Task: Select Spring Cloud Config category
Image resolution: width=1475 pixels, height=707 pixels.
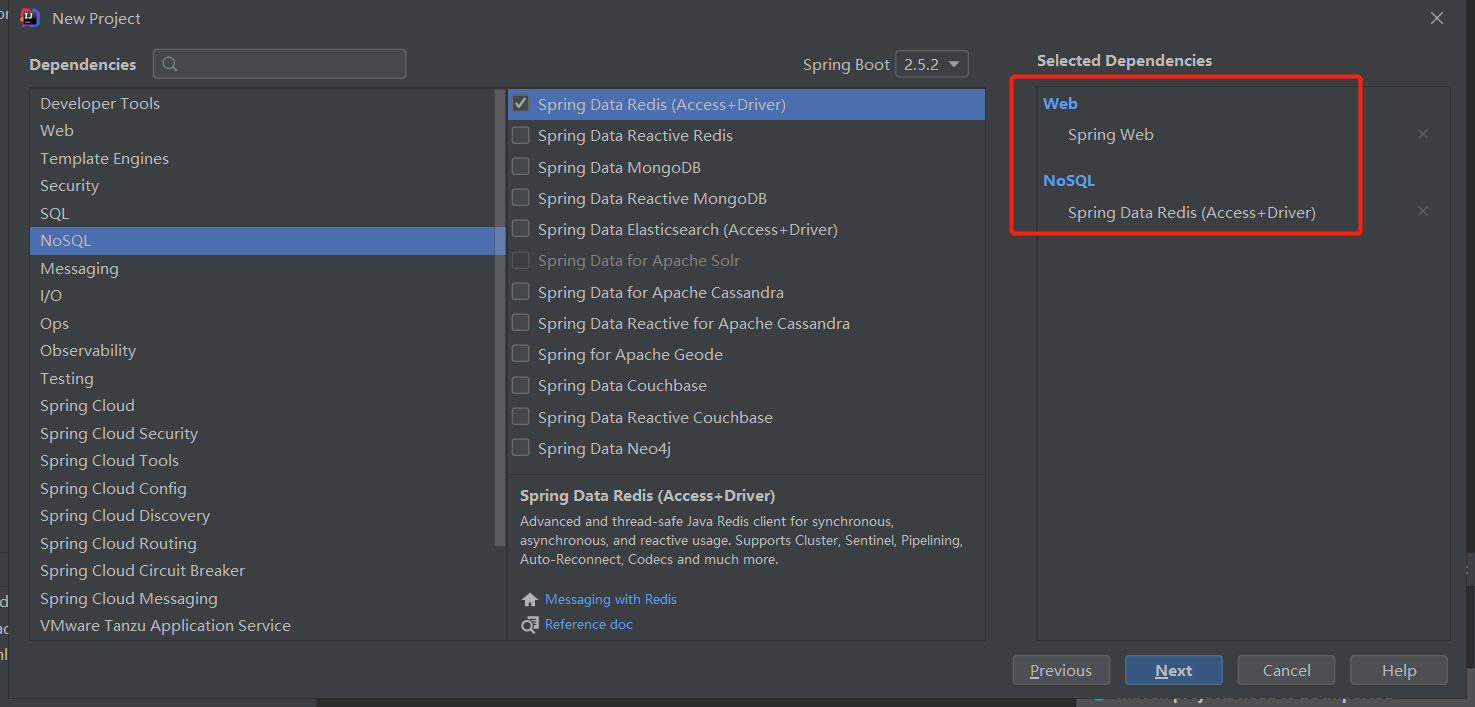Action: point(262,488)
